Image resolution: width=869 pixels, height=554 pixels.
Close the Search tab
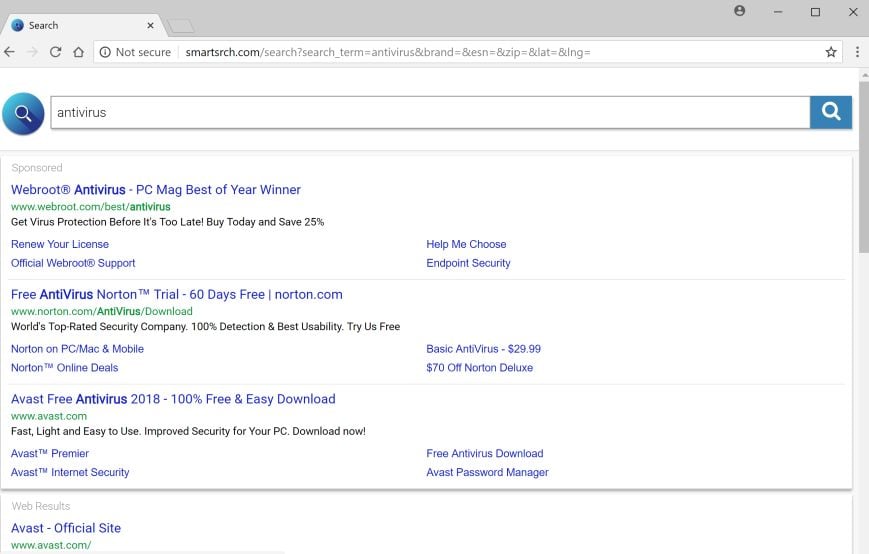(x=150, y=25)
